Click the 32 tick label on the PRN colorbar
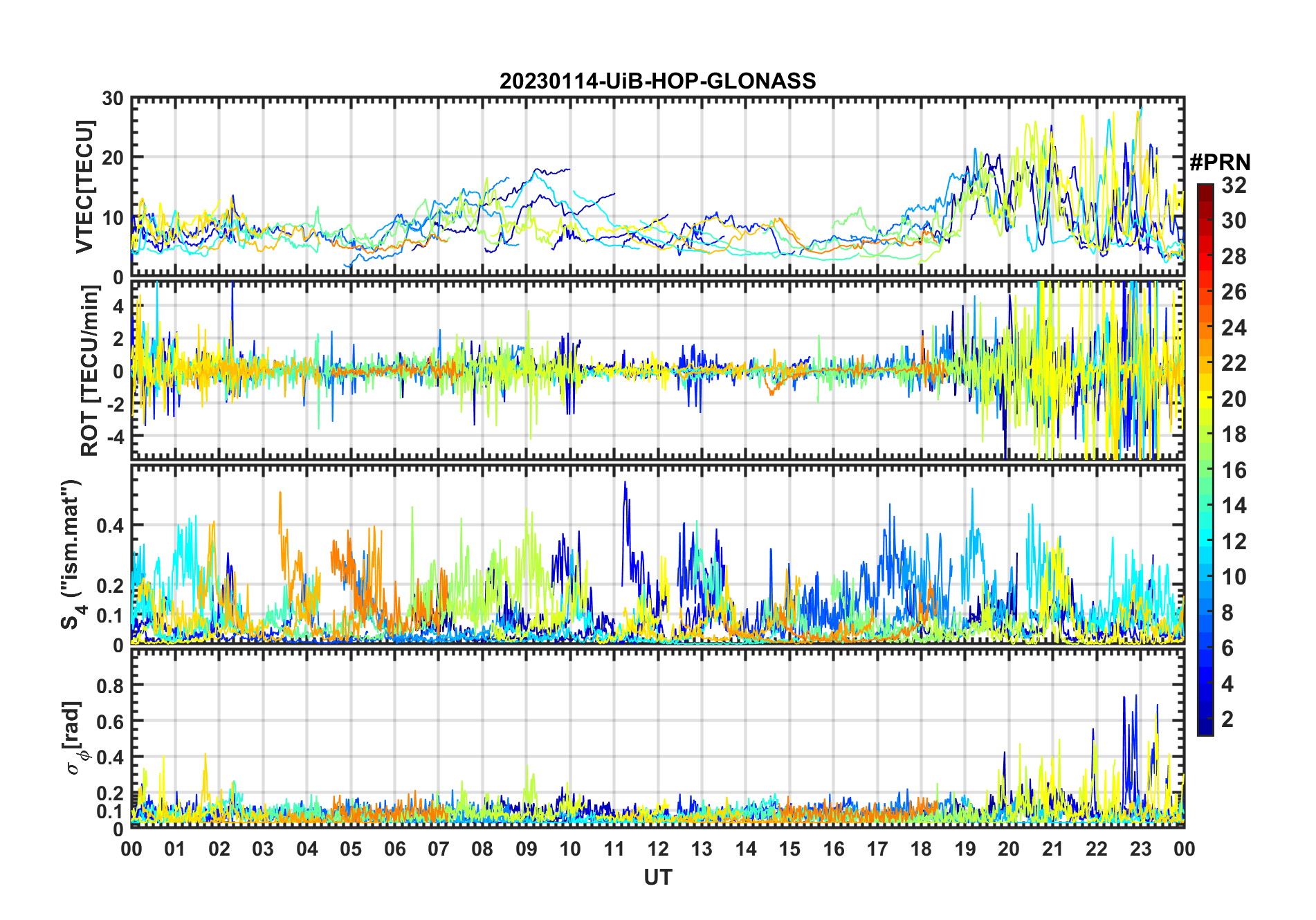1316x920 pixels. [1234, 185]
